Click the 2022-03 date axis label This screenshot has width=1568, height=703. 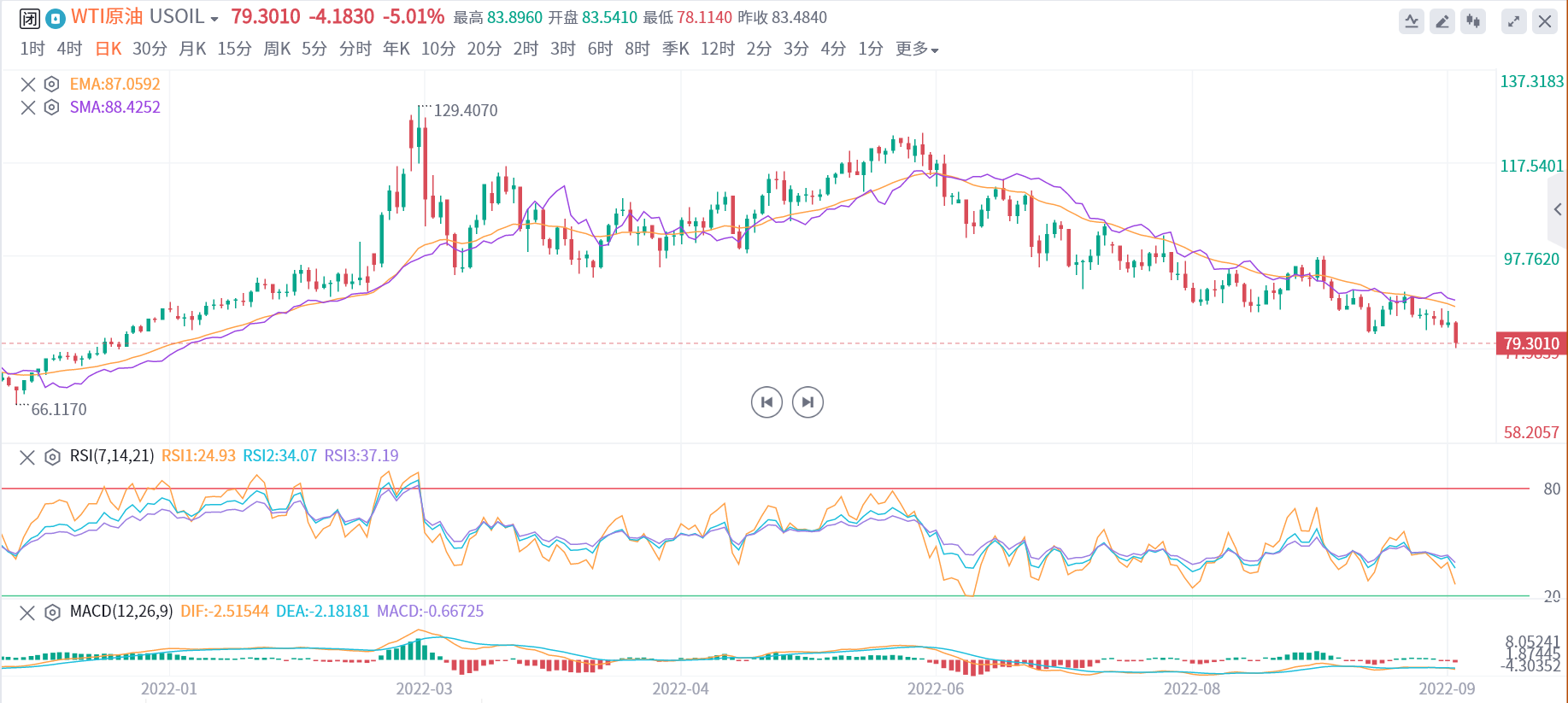(425, 688)
